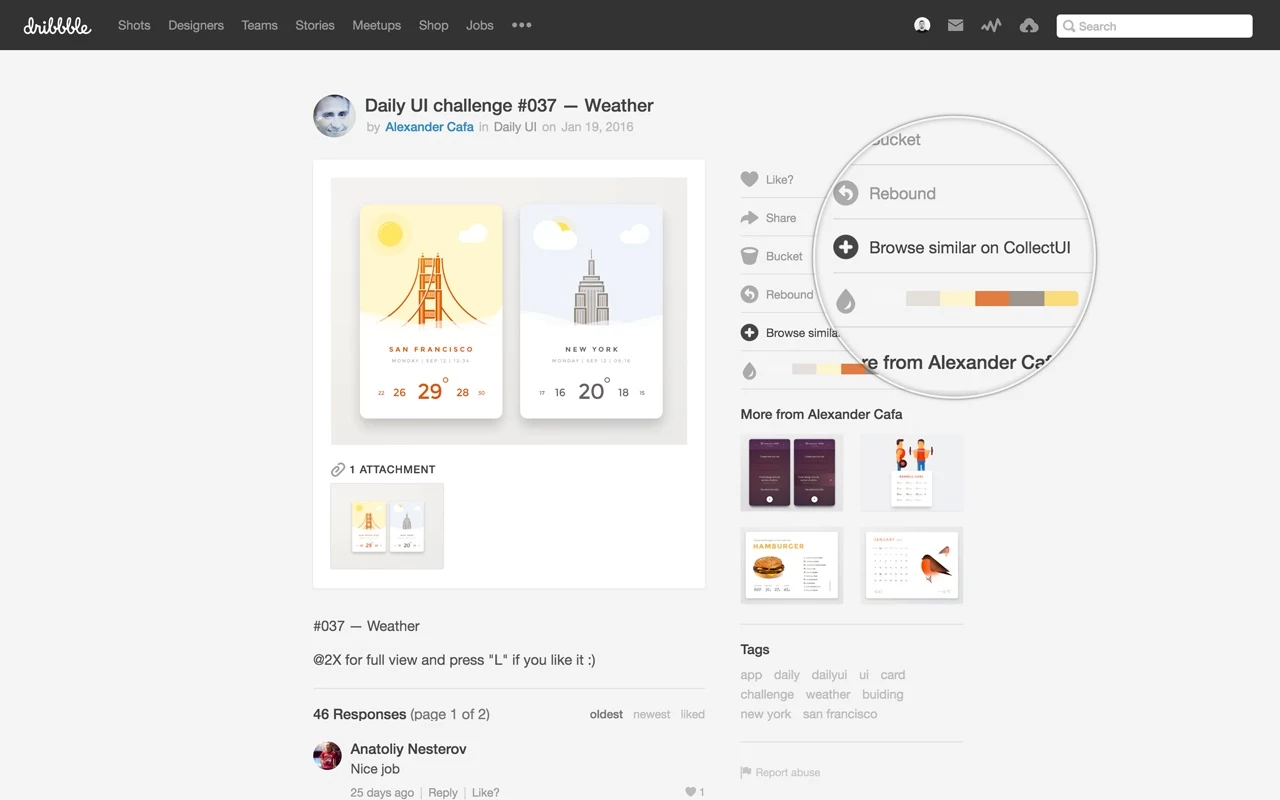Select the 'card' tag
The image size is (1280, 800).
click(x=893, y=675)
